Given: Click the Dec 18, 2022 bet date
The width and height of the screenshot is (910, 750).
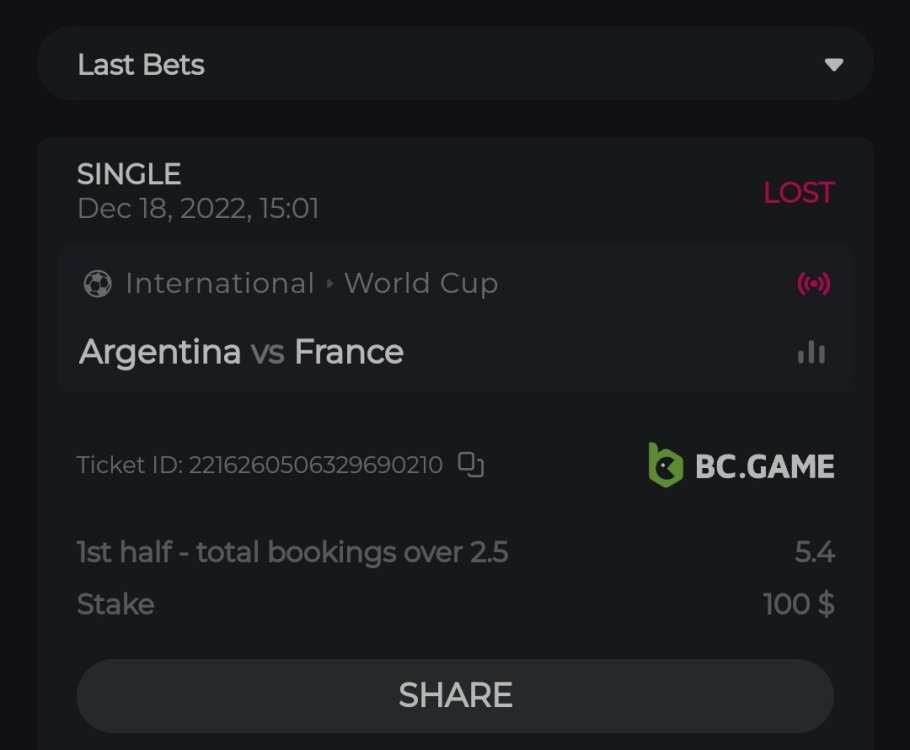Looking at the screenshot, I should [198, 208].
